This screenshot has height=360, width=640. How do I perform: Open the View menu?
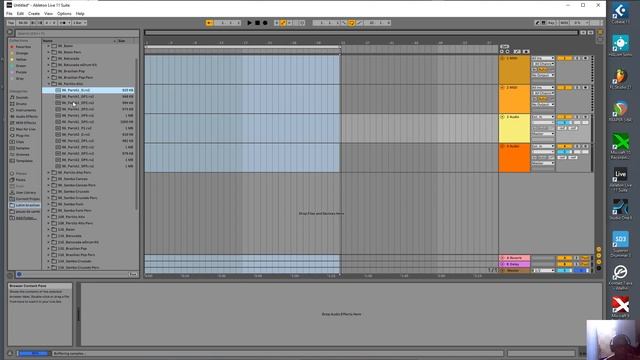coord(48,13)
